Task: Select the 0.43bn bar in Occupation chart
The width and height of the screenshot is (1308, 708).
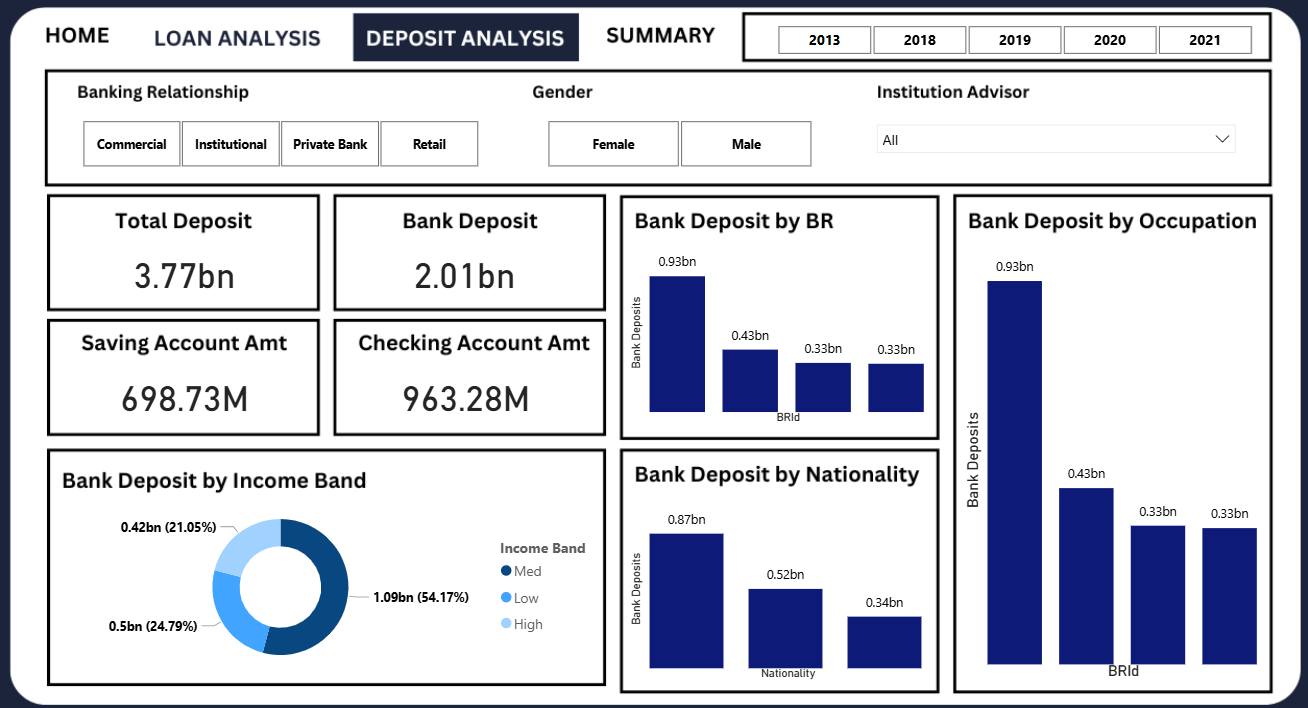Action: click(x=1086, y=576)
